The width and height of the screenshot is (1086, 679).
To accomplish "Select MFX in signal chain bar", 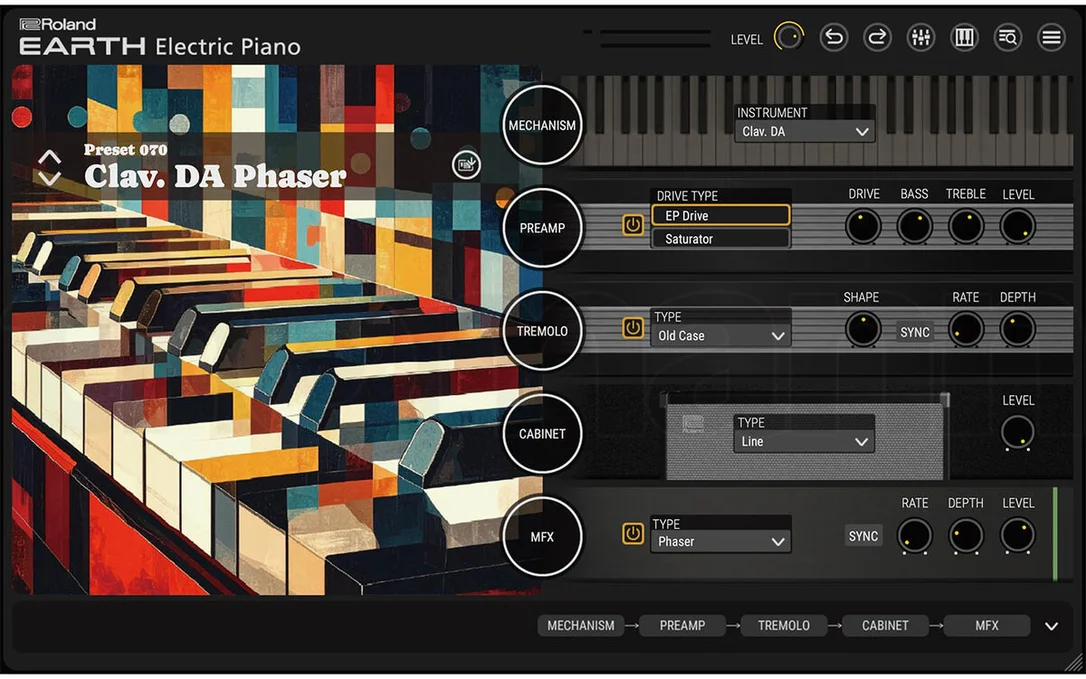I will 987,626.
